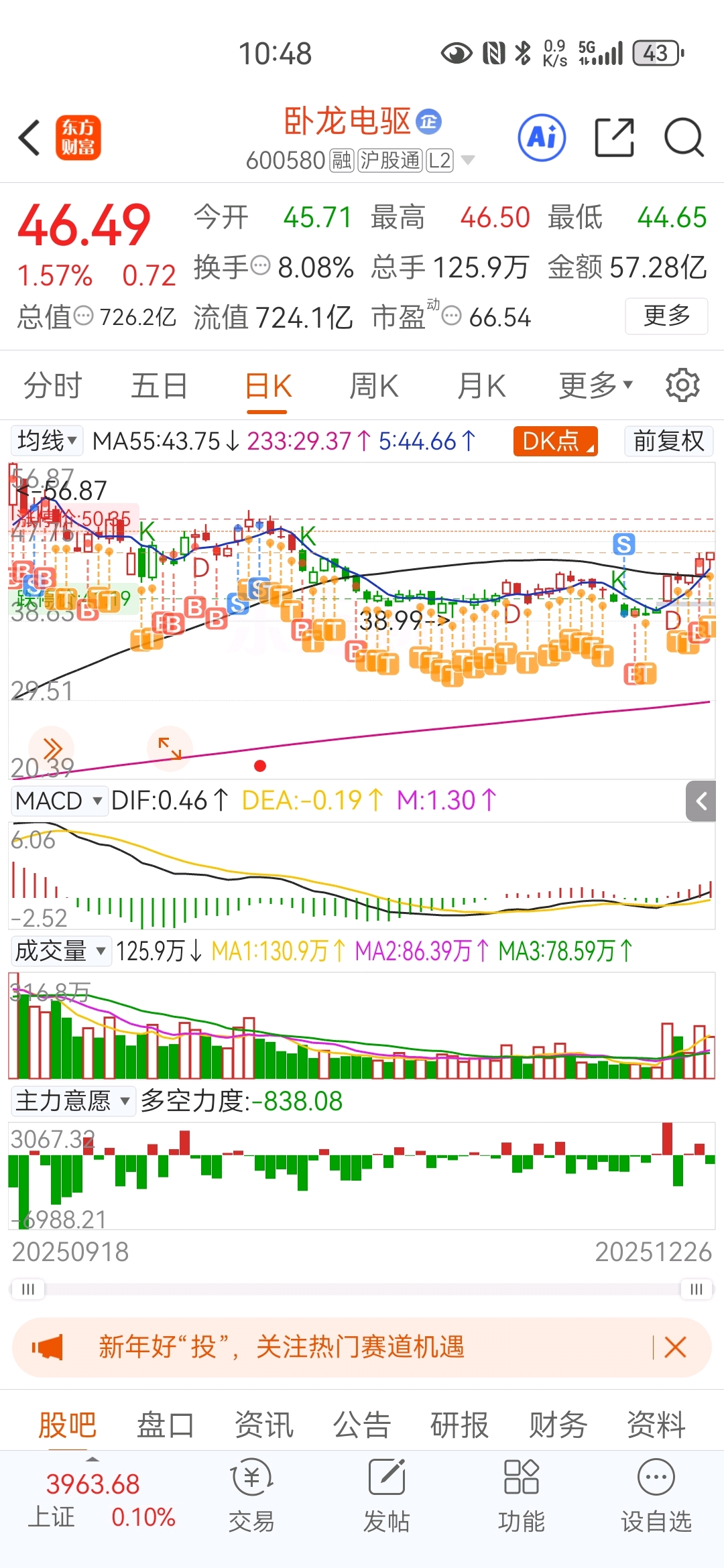This screenshot has height=1568, width=724.
Task: Tap the info icon next to 换手
Action: 260,265
